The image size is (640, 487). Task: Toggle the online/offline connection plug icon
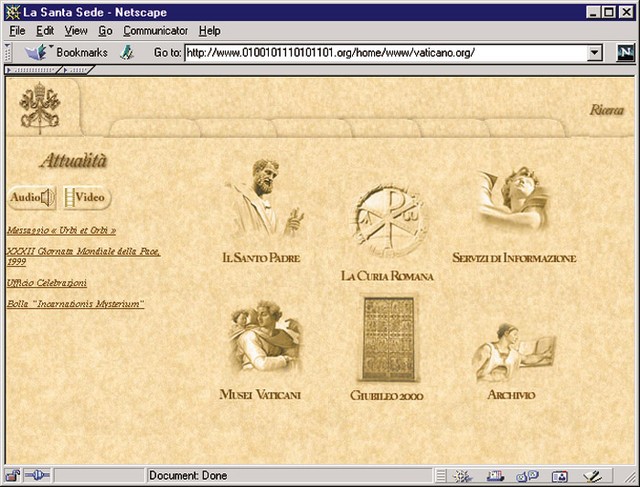coord(37,476)
